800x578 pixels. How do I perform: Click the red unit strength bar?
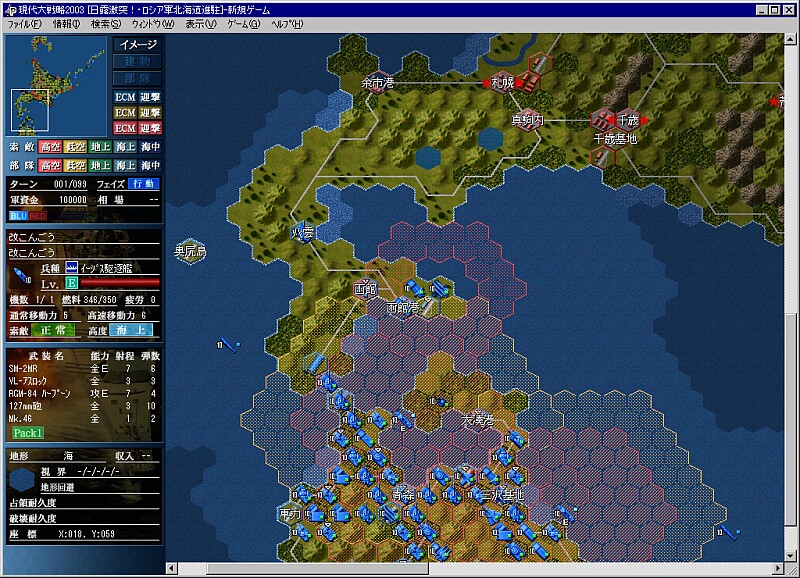coord(120,282)
